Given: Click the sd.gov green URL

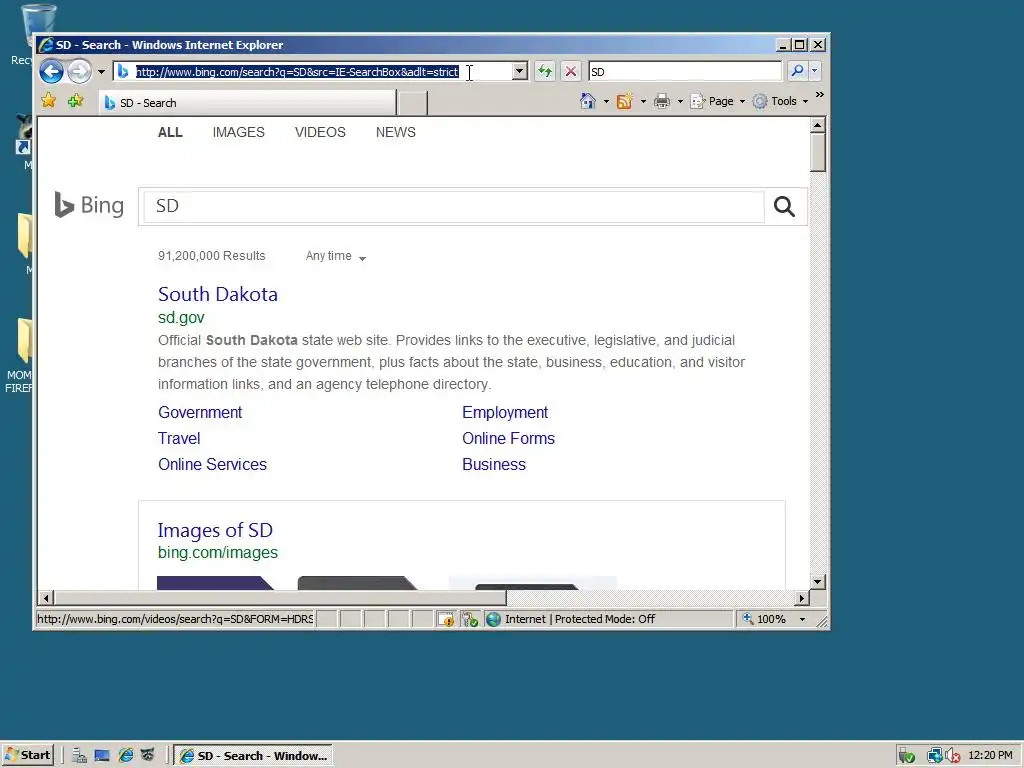Looking at the screenshot, I should (181, 317).
